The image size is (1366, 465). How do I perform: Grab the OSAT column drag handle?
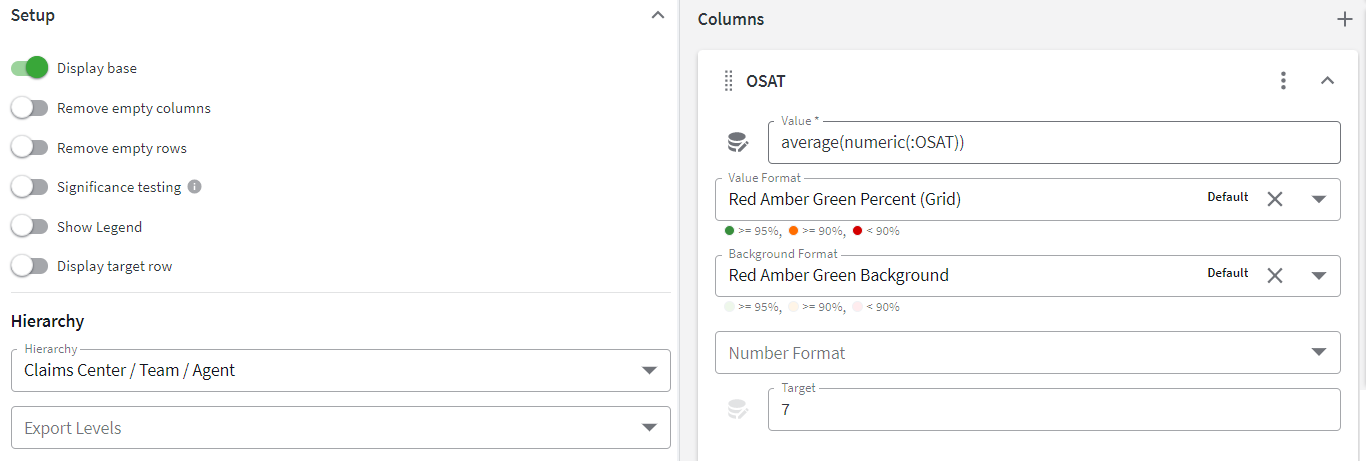point(728,81)
